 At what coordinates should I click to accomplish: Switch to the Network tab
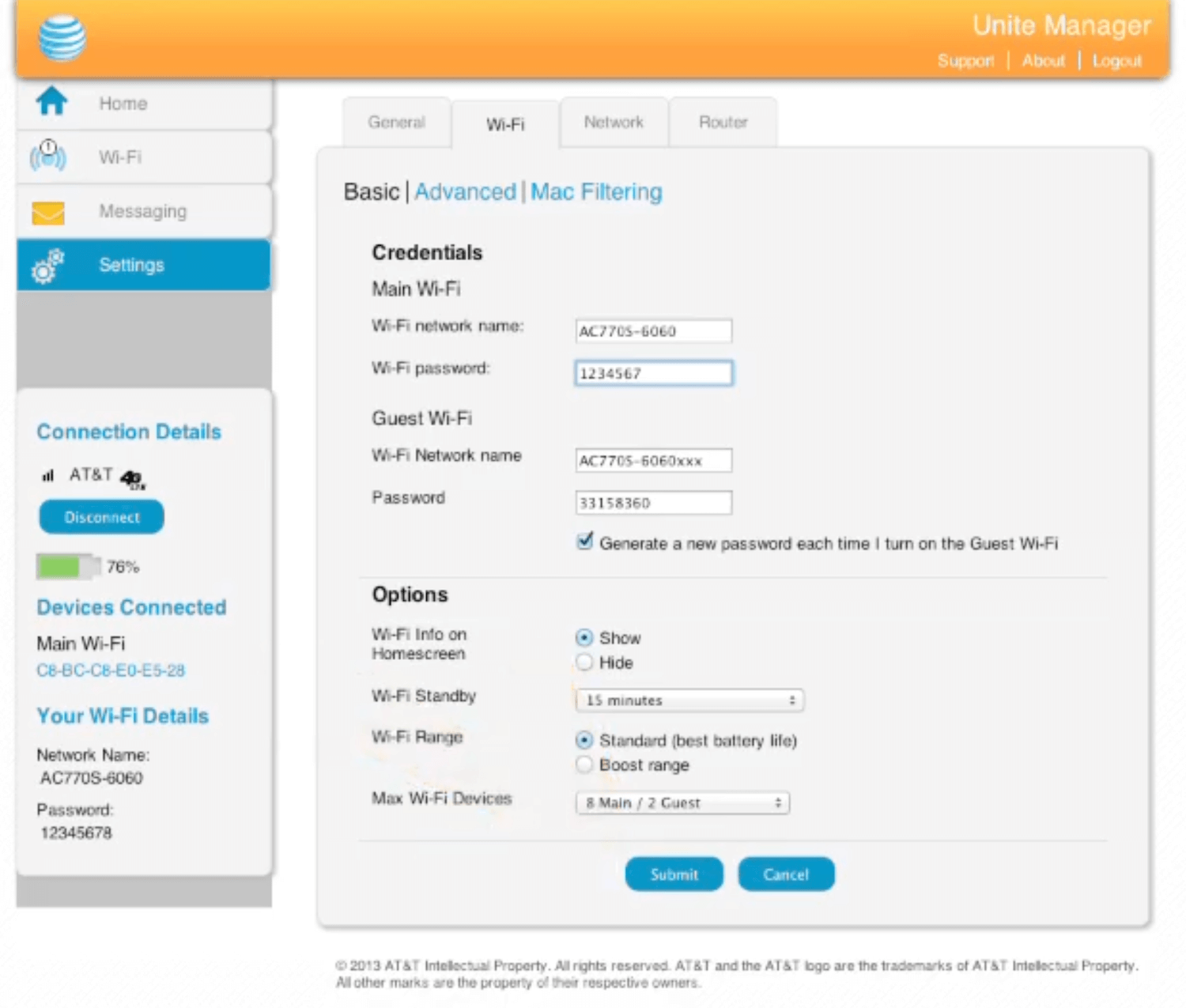click(x=614, y=123)
